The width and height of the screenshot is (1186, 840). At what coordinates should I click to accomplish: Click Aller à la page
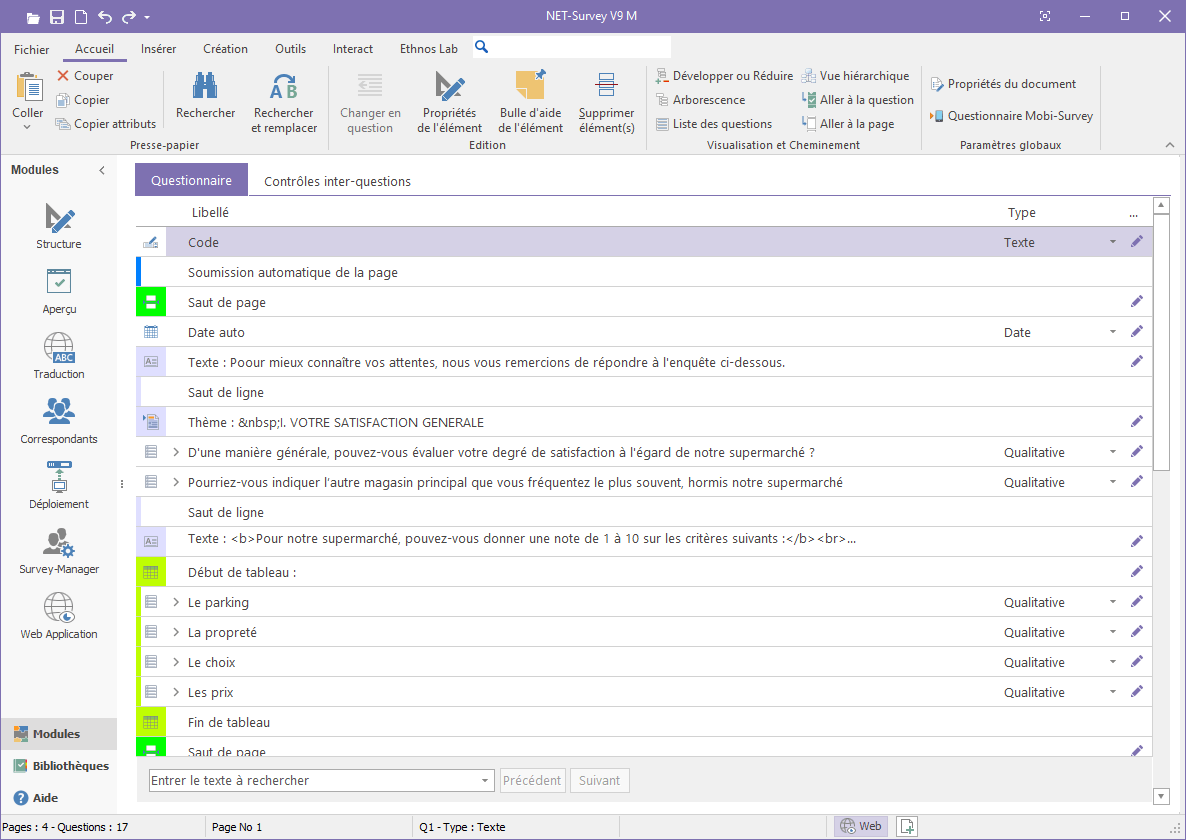pos(848,124)
